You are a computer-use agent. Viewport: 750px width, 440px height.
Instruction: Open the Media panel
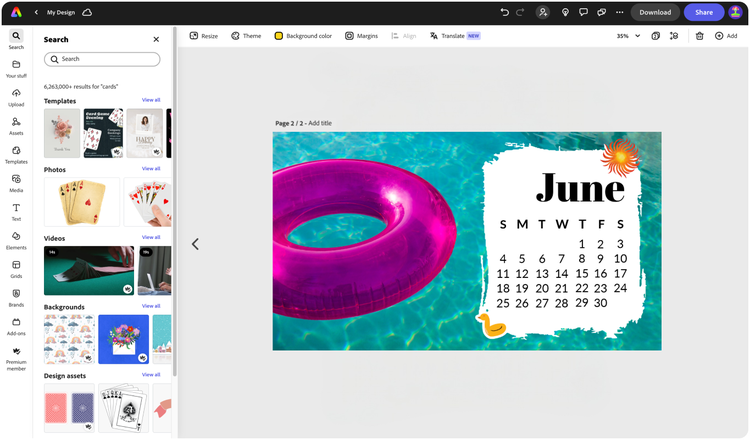click(16, 184)
